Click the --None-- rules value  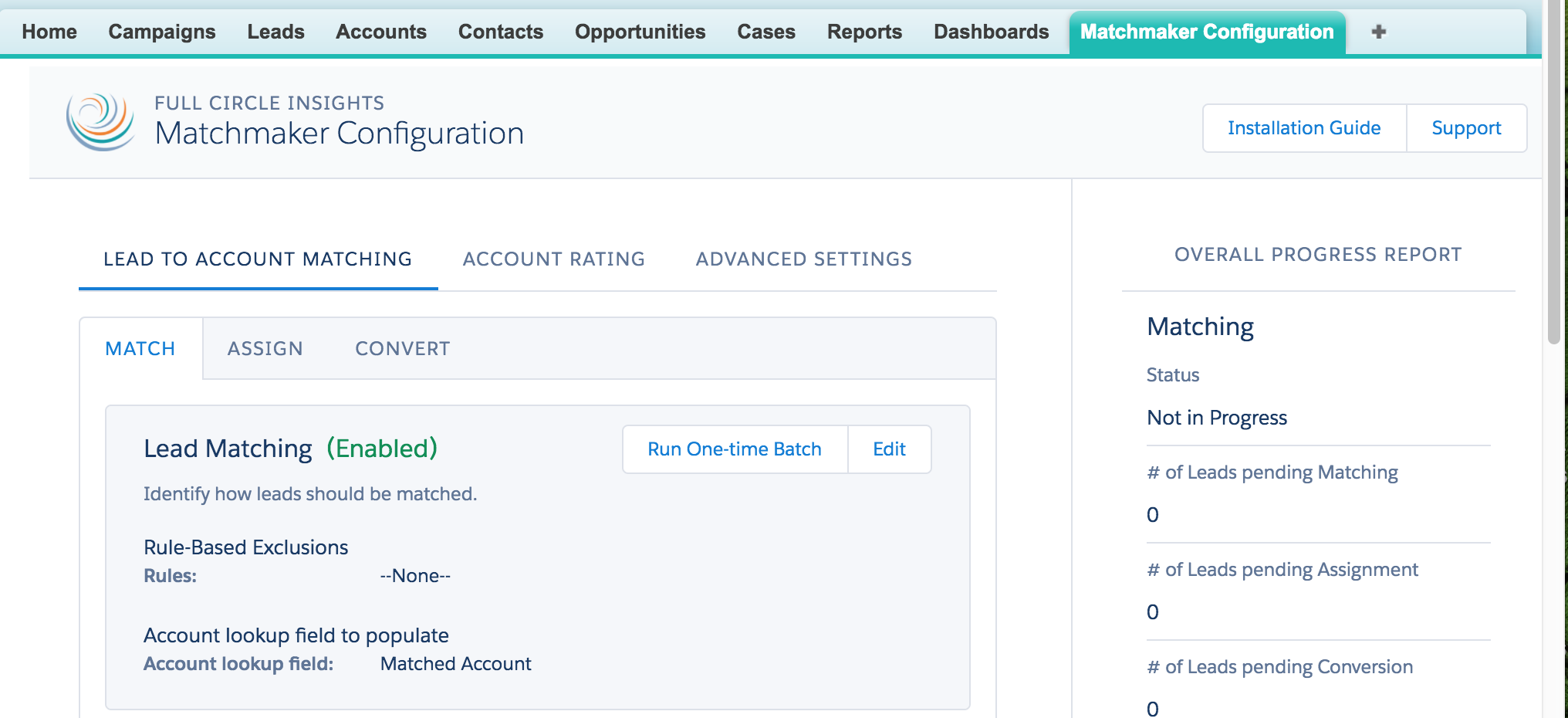(x=415, y=576)
